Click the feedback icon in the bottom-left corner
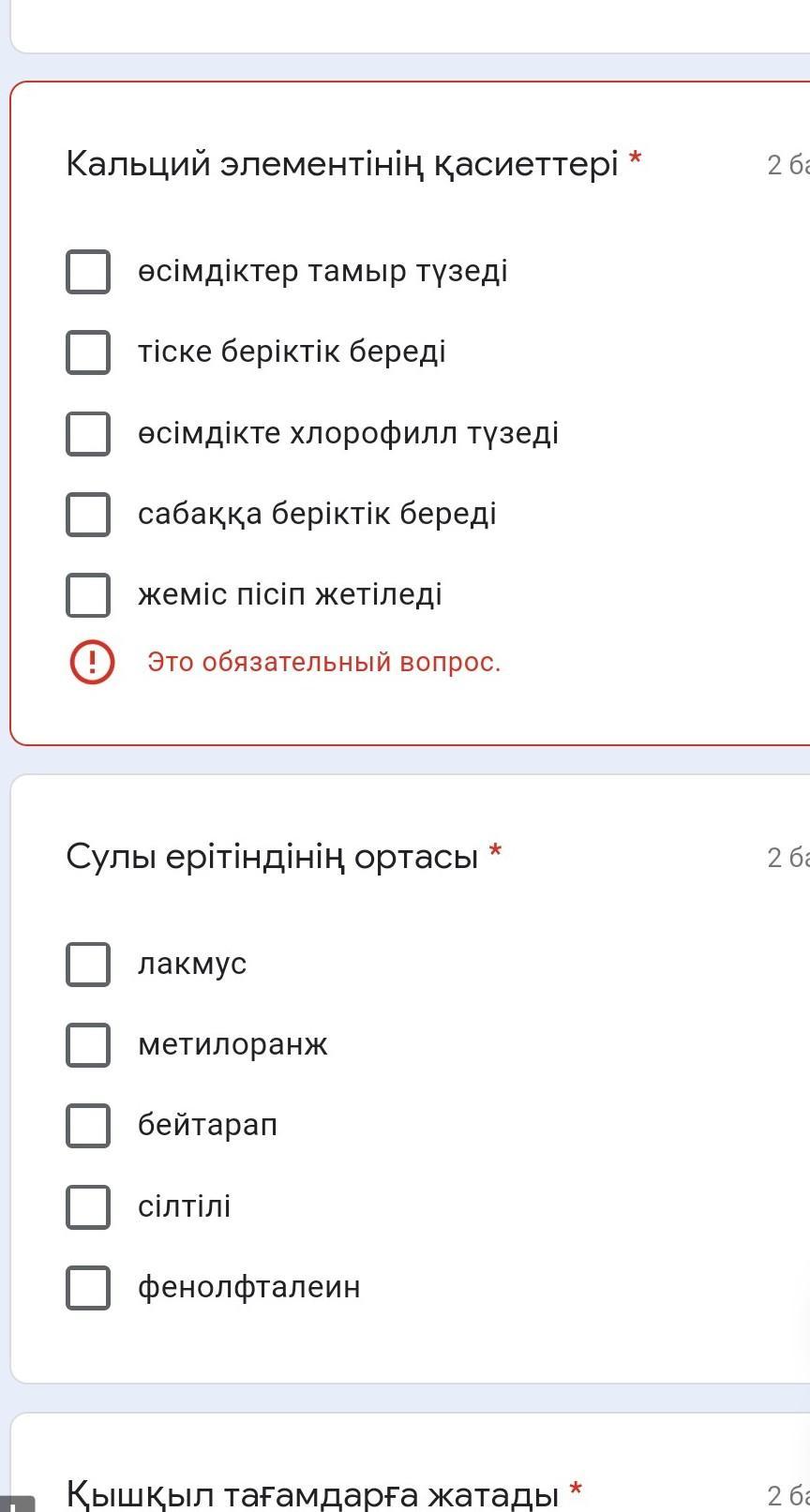The height and width of the screenshot is (1512, 810). [x=15, y=1504]
